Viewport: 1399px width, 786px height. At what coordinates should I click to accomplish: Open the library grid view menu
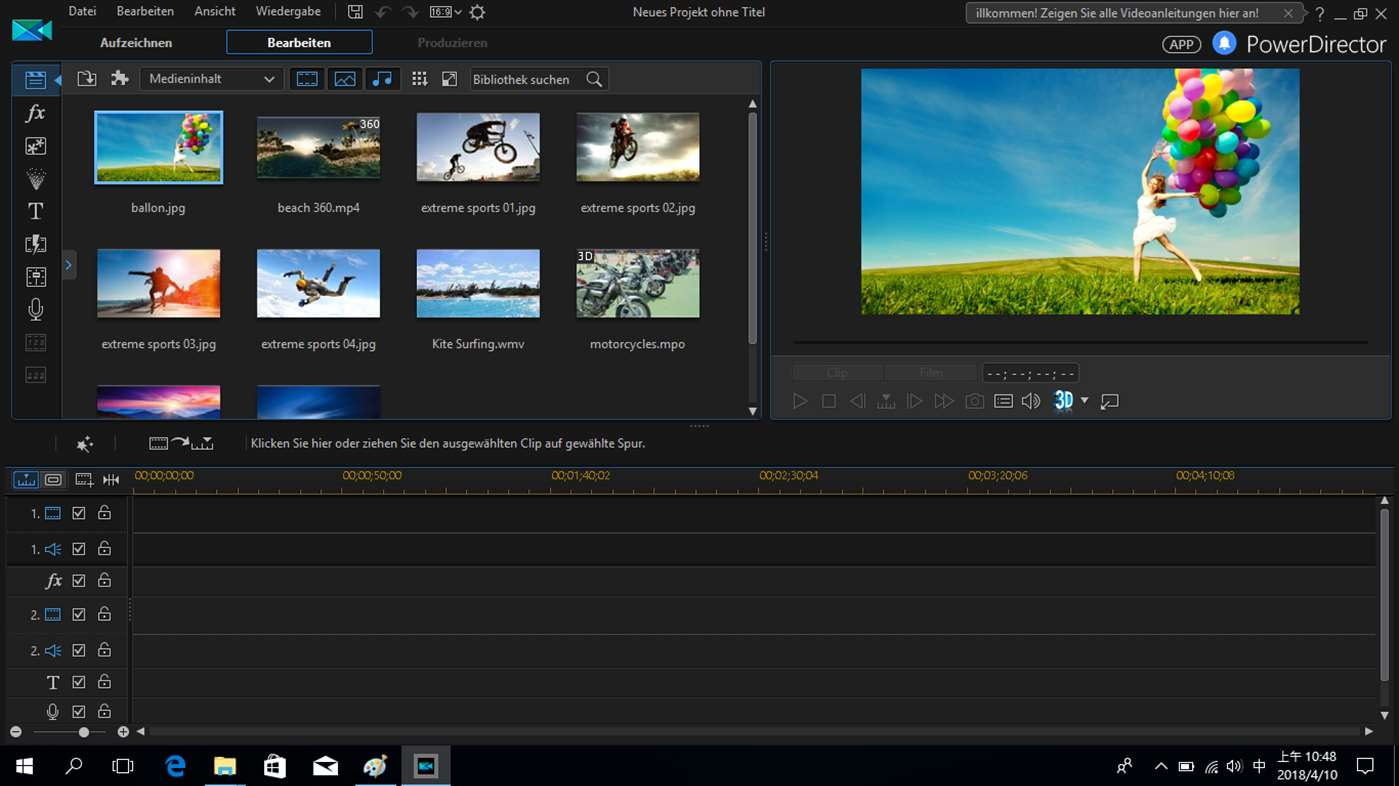(420, 79)
